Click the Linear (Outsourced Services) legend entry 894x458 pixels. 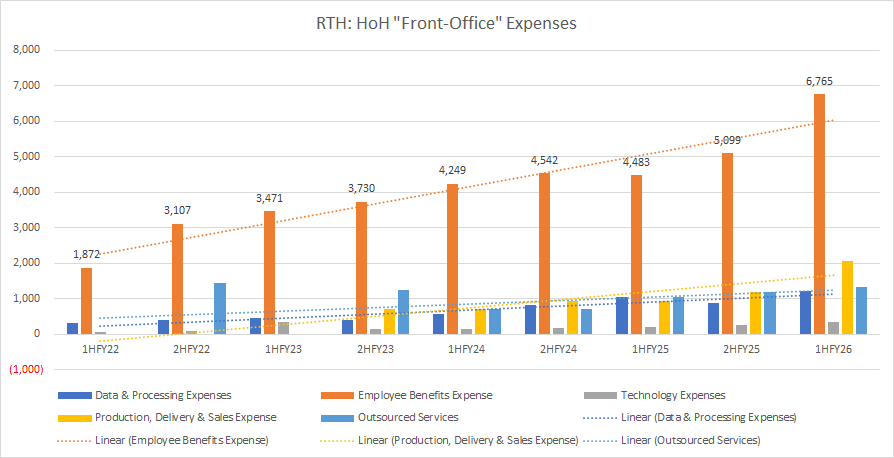point(690,440)
